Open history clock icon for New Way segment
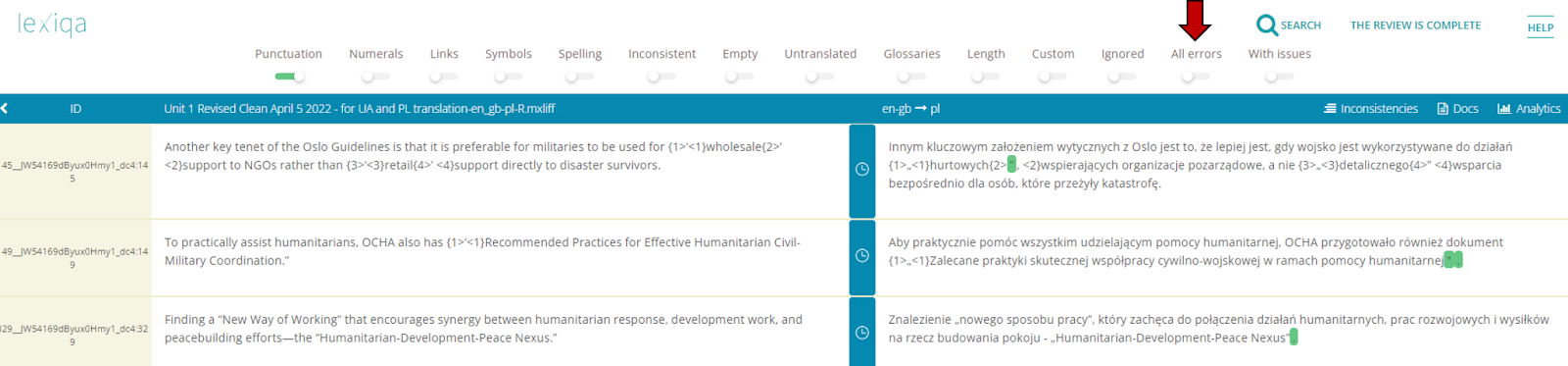 click(862, 333)
